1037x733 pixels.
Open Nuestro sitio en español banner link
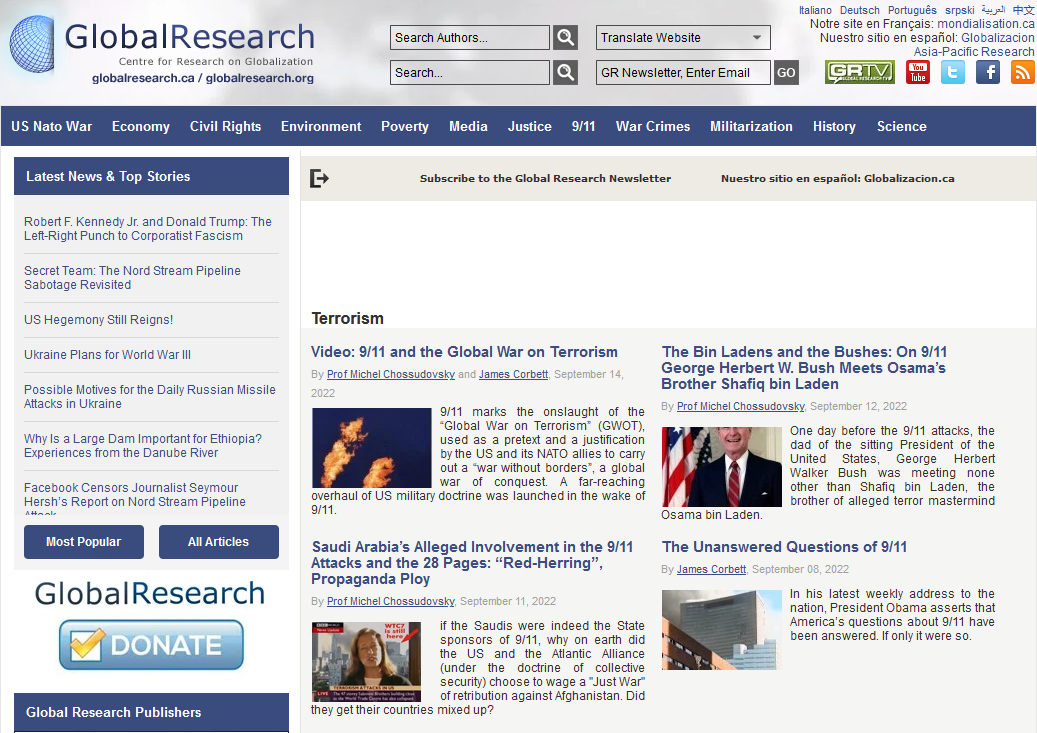click(838, 179)
